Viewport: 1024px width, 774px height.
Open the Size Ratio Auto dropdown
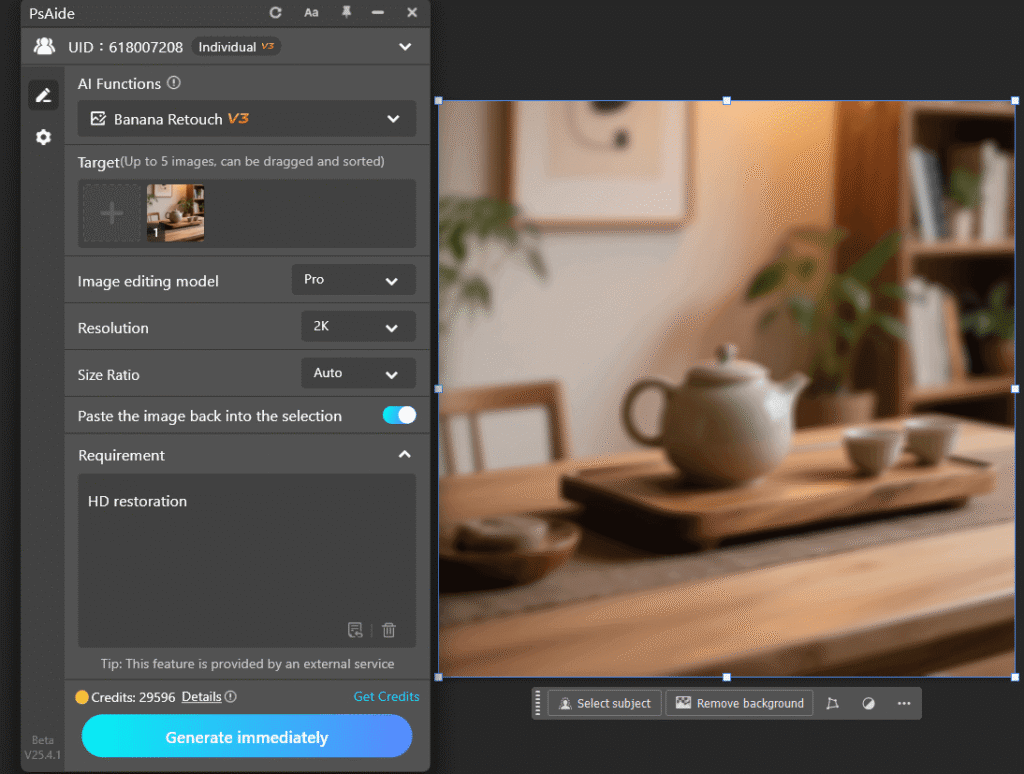pos(357,373)
